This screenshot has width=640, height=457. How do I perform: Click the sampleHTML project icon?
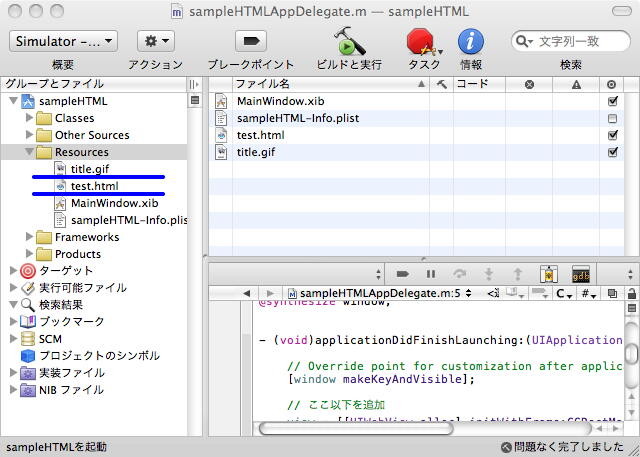28,101
